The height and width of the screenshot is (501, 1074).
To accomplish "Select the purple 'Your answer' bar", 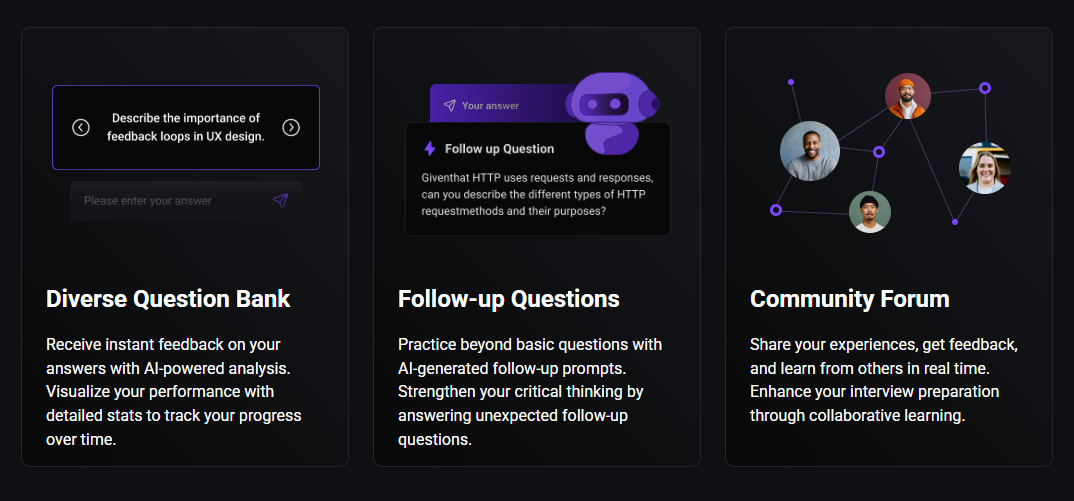I will click(503, 106).
